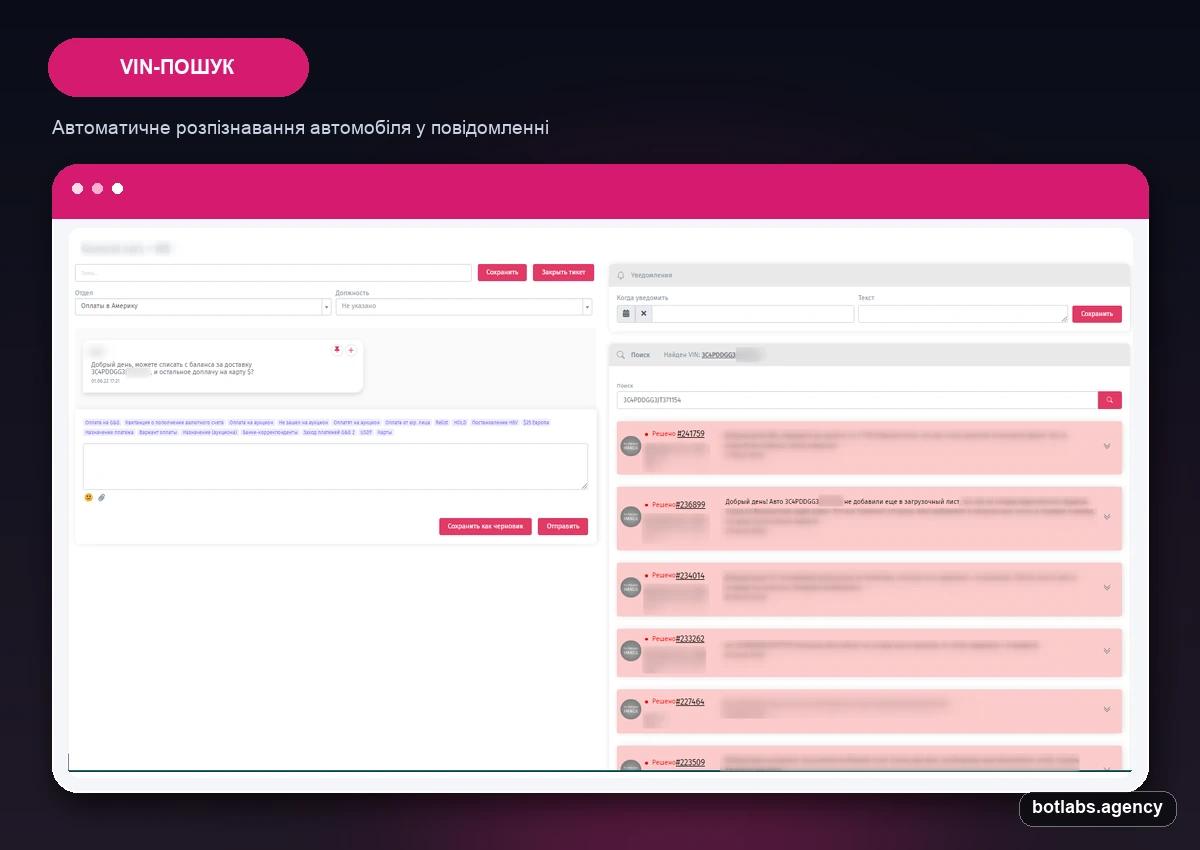Insert the Назначение платежа template tag
Viewport: 1200px width, 850px height.
click(109, 432)
